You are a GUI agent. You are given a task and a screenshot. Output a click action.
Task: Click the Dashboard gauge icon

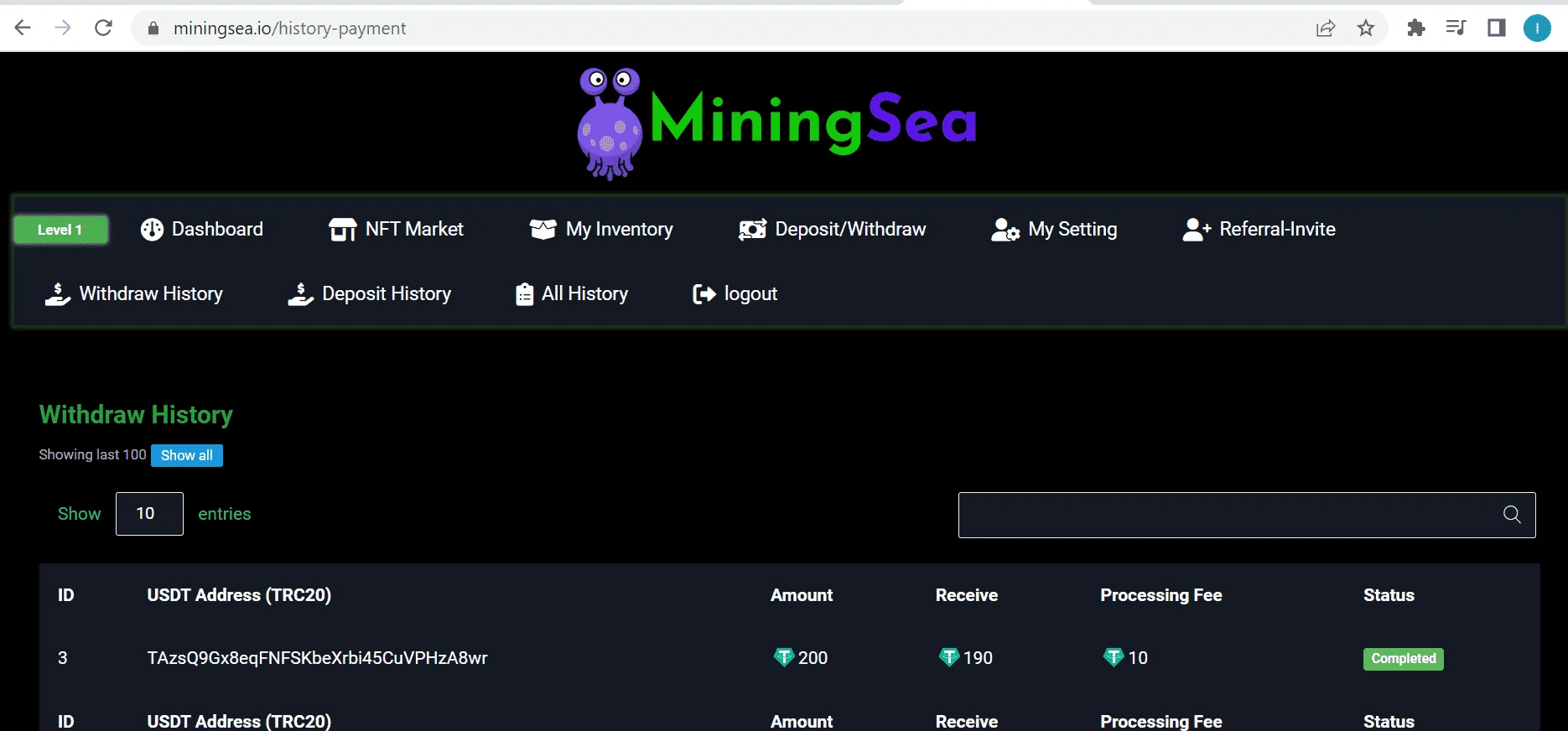pos(152,230)
